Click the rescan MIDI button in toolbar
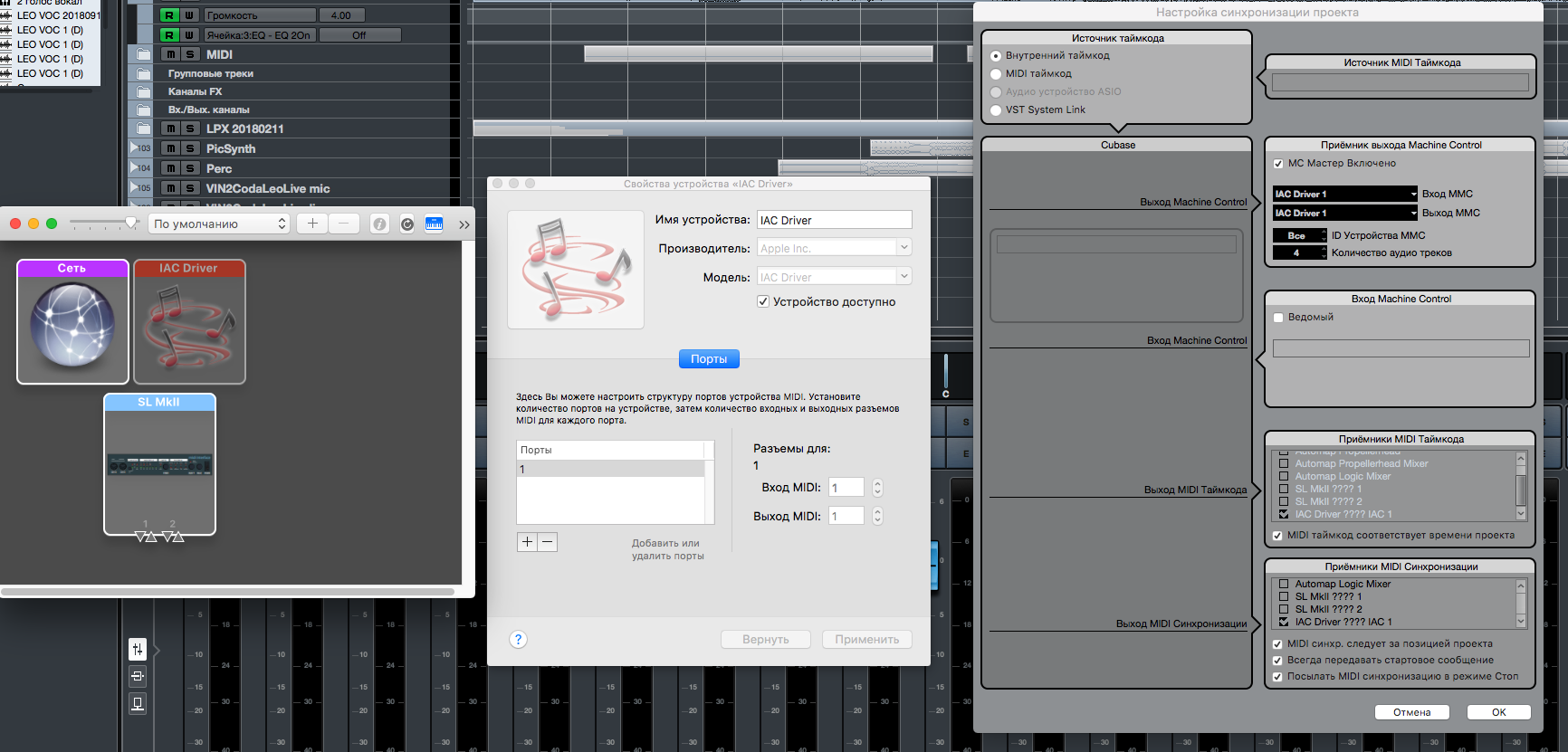Viewport: 1568px width, 752px height. (x=407, y=224)
